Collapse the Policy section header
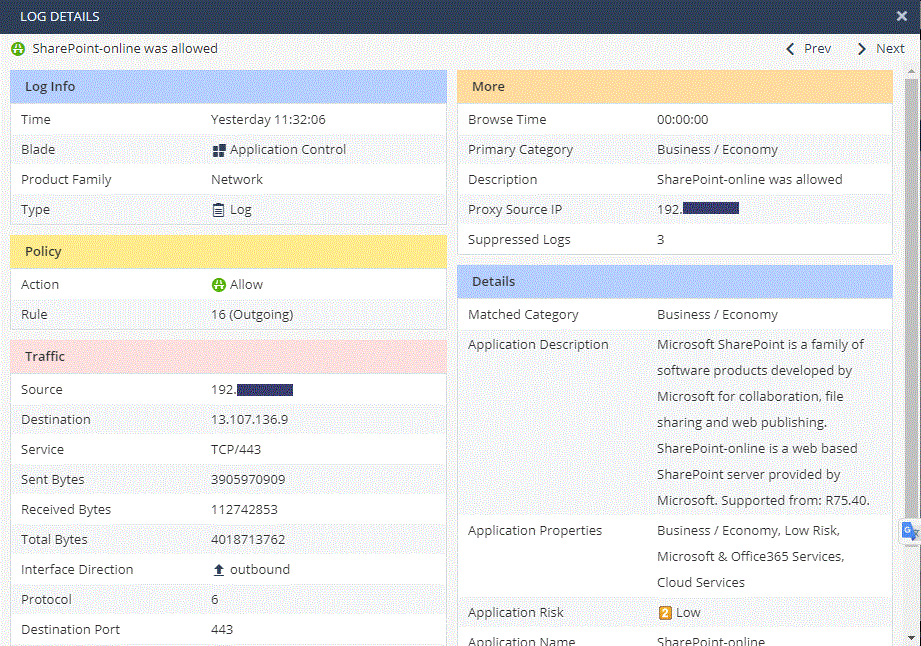This screenshot has height=646, width=921. [x=228, y=252]
